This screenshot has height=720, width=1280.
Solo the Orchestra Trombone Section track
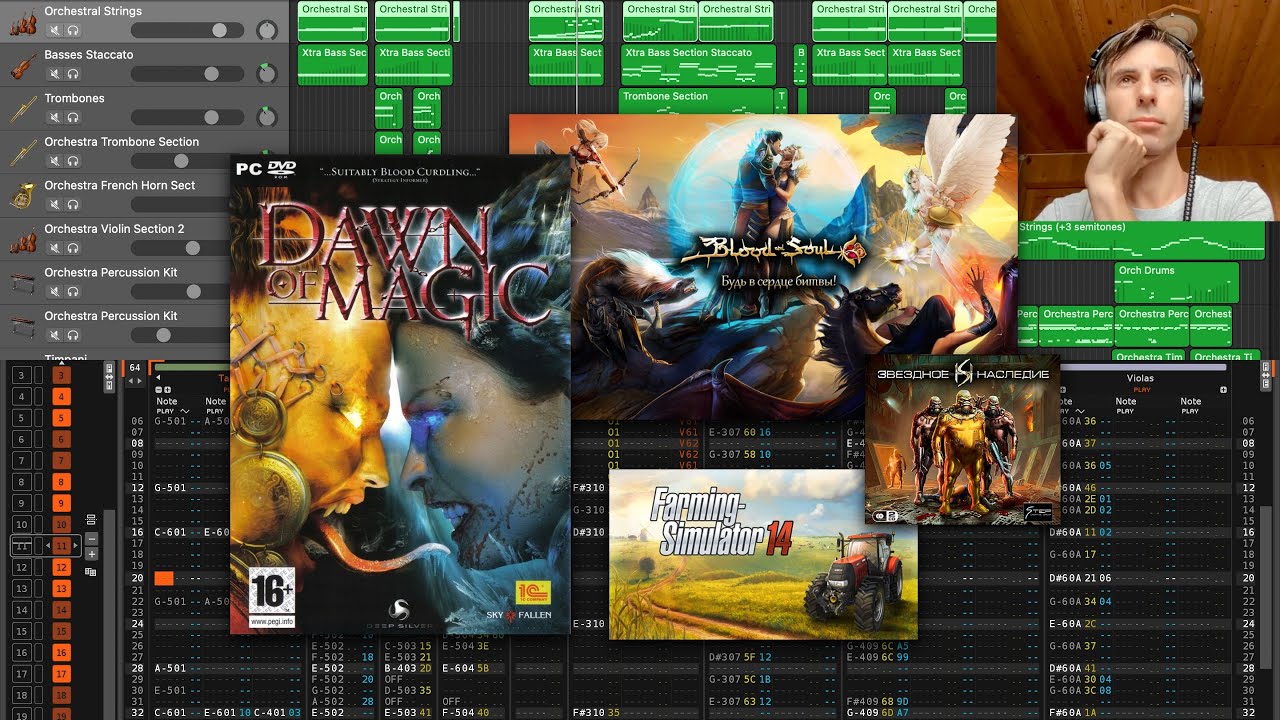[73, 161]
